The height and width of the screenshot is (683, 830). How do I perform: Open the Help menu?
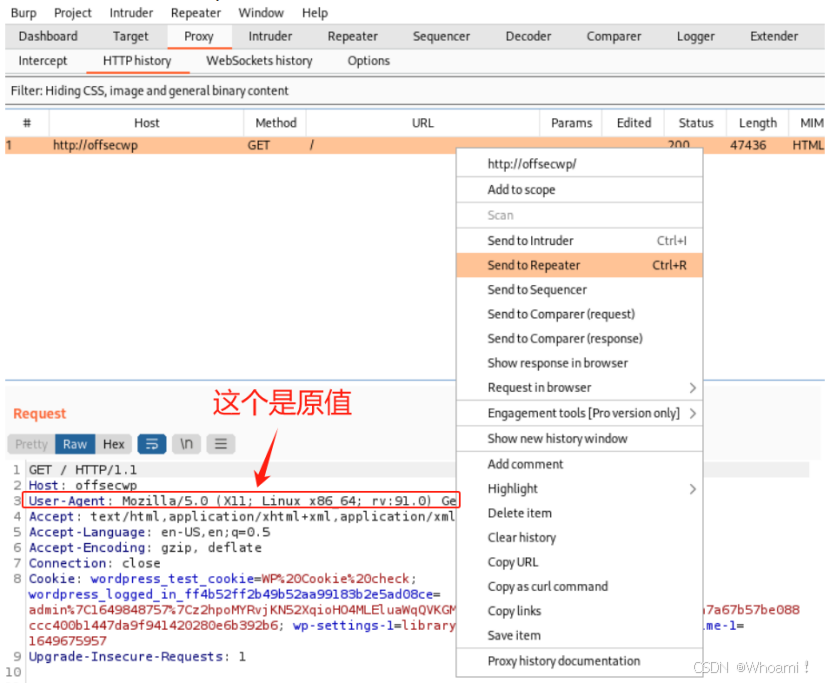click(315, 13)
